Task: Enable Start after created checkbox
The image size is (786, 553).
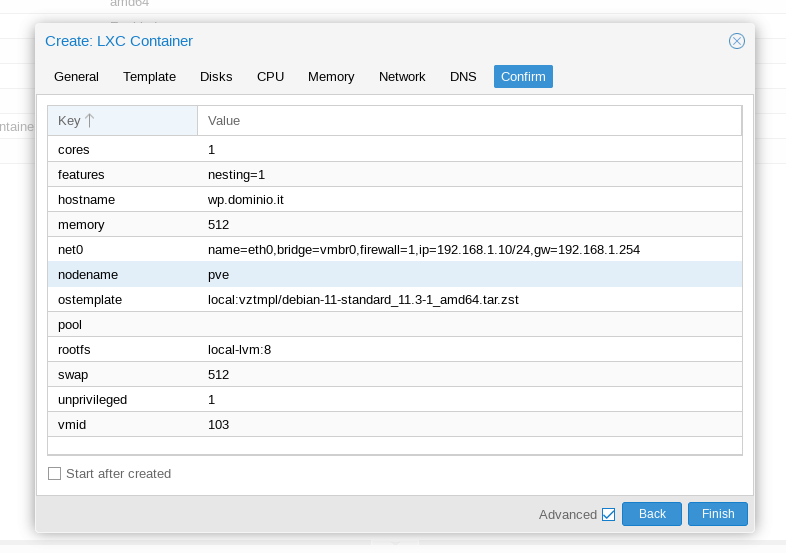Action: coord(54,474)
